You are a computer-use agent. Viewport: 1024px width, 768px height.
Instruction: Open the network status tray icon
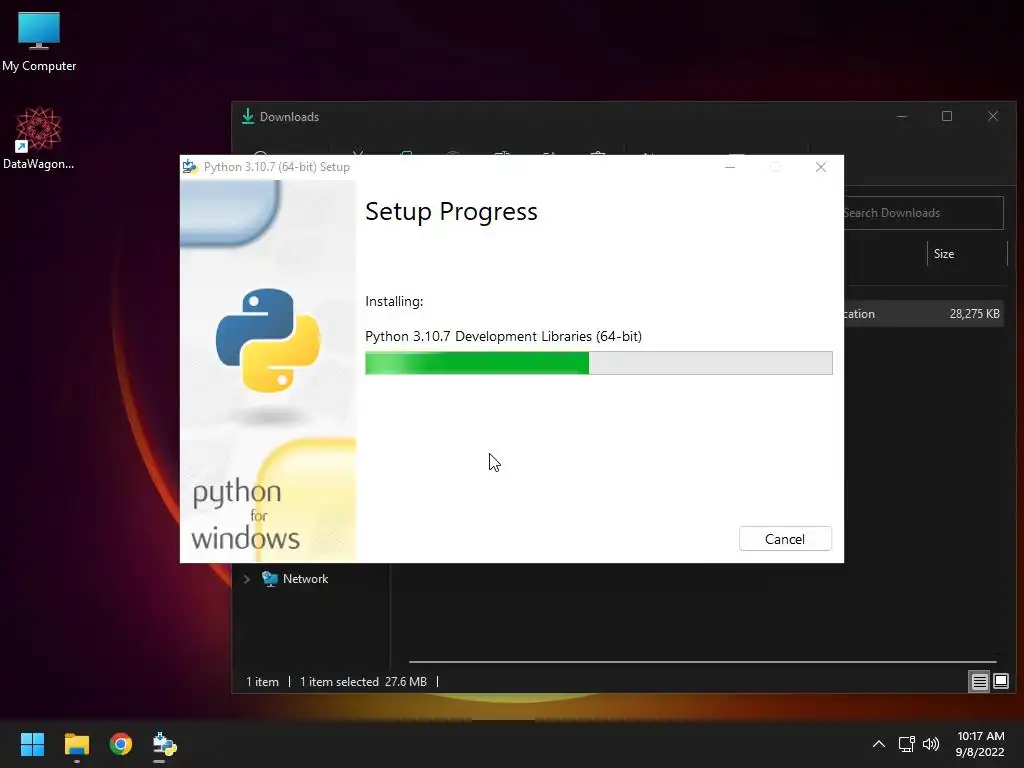[906, 744]
